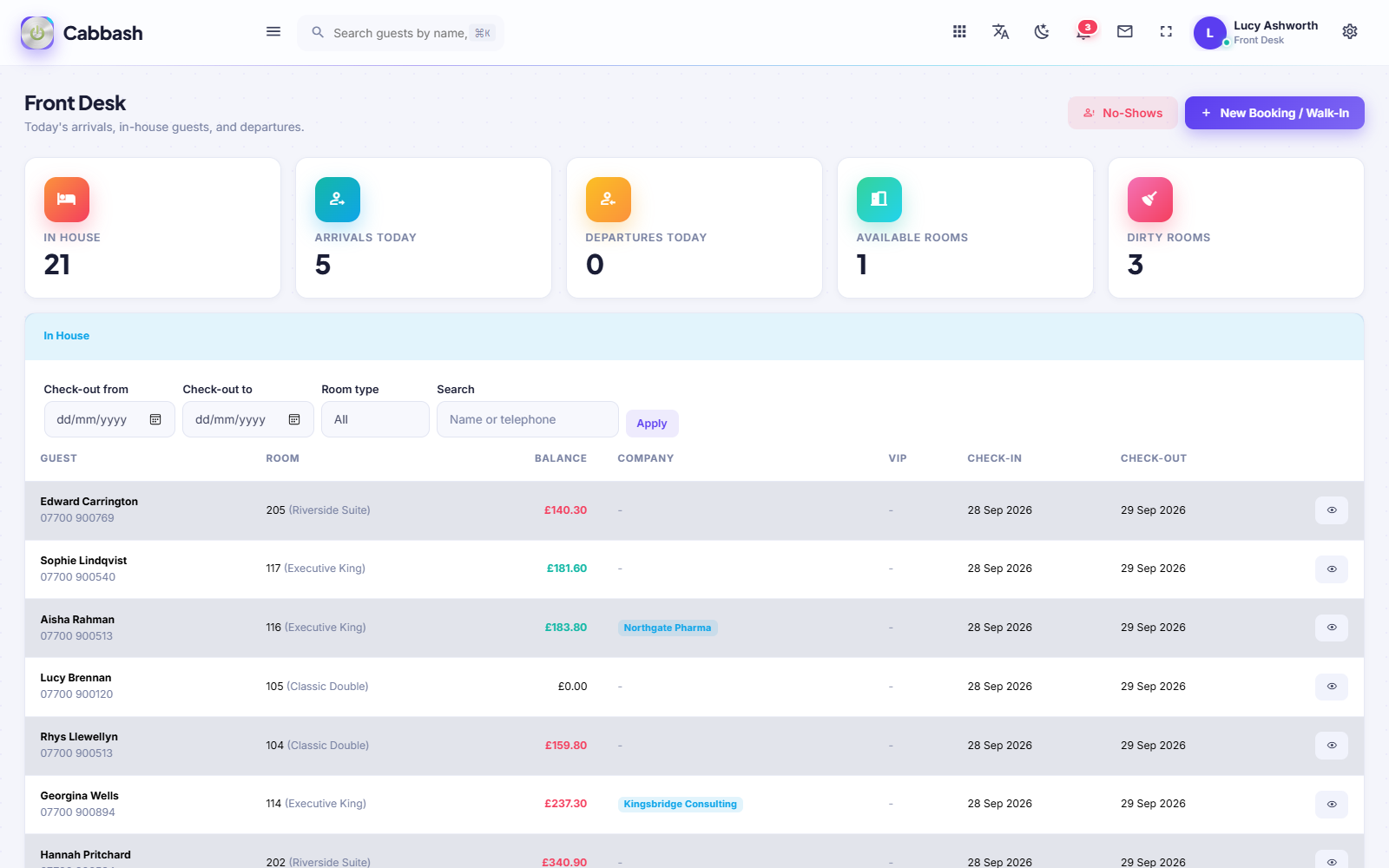Click room 205 (Riverside Suite)
Viewport: 1389px width, 868px height.
pos(319,510)
